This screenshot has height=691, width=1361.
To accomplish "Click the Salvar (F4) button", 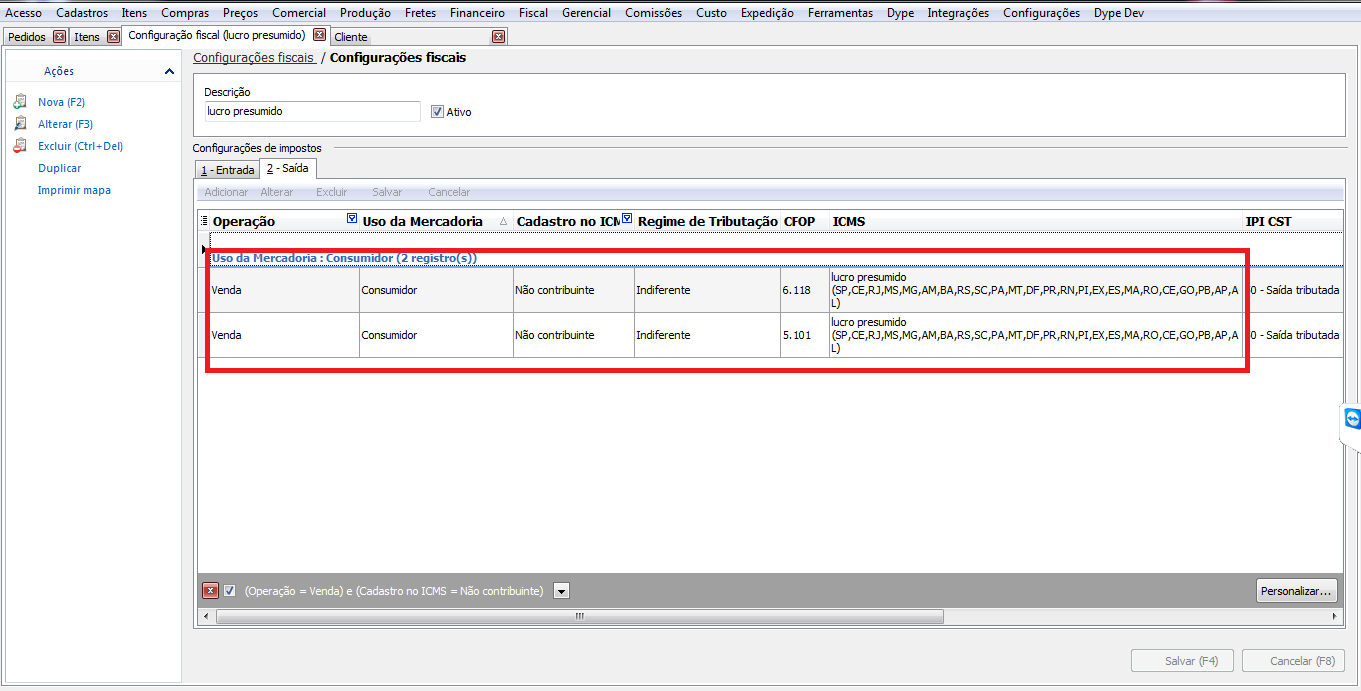I will click(x=1184, y=661).
